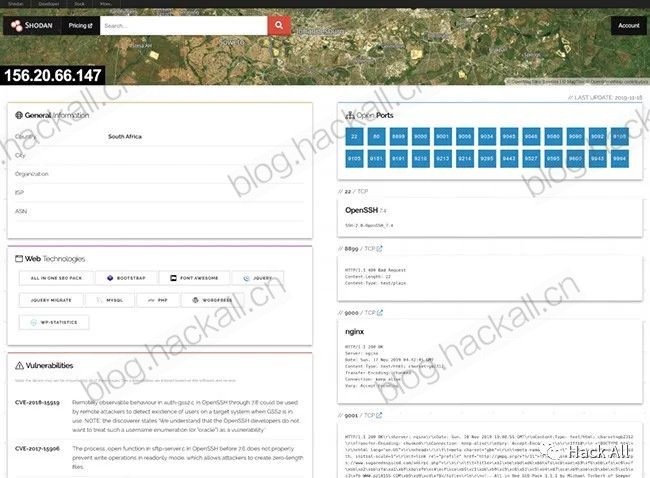Click the Last Update date text
Viewport: 650px width, 478px height.
605,97
